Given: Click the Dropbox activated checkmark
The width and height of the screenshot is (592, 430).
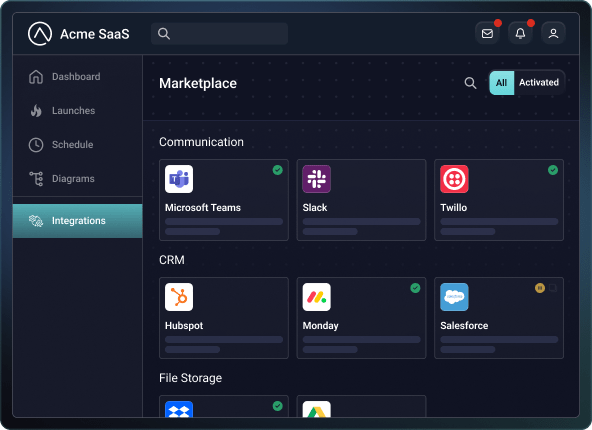Looking at the screenshot, I should tap(278, 406).
